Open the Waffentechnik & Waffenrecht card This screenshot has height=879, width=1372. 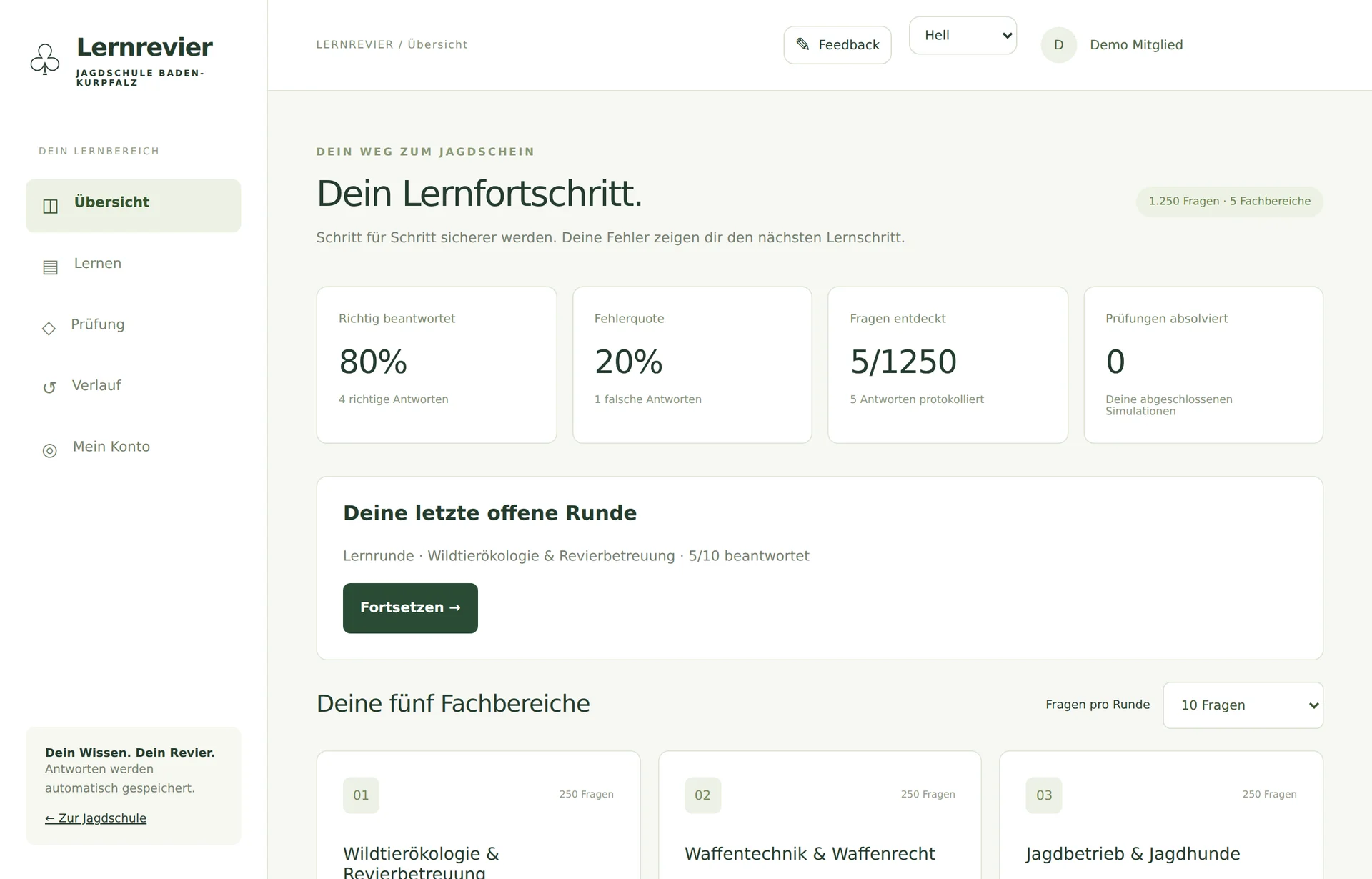tap(820, 815)
